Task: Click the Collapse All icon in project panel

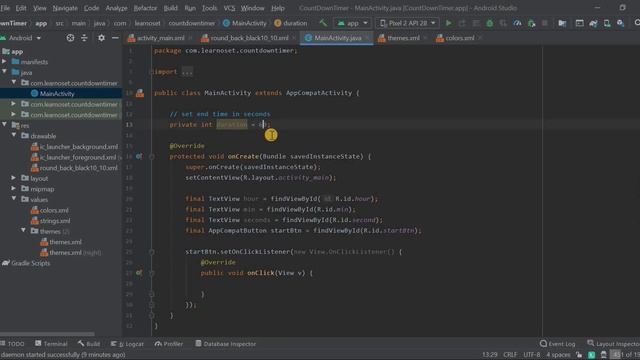Action: click(84, 38)
